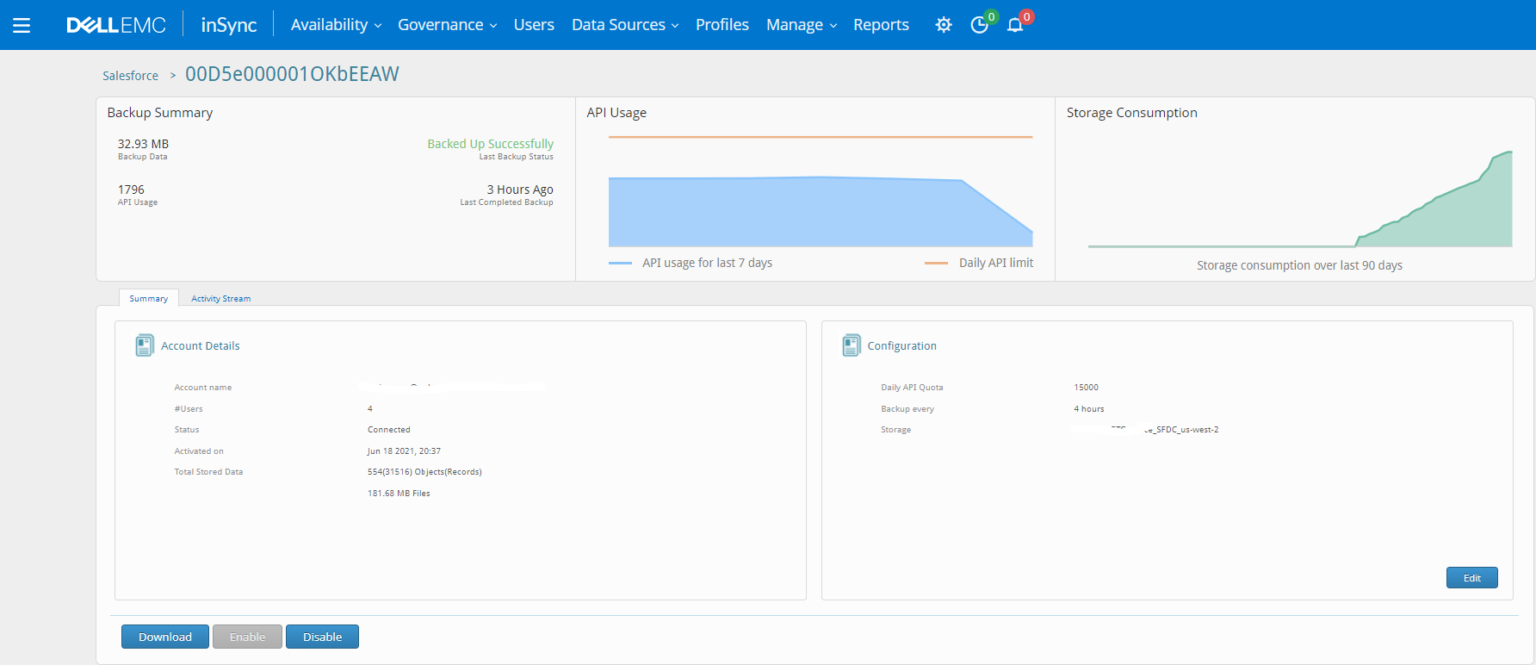Open notifications via the bell icon
Image resolution: width=1536 pixels, height=665 pixels.
pos(1015,24)
